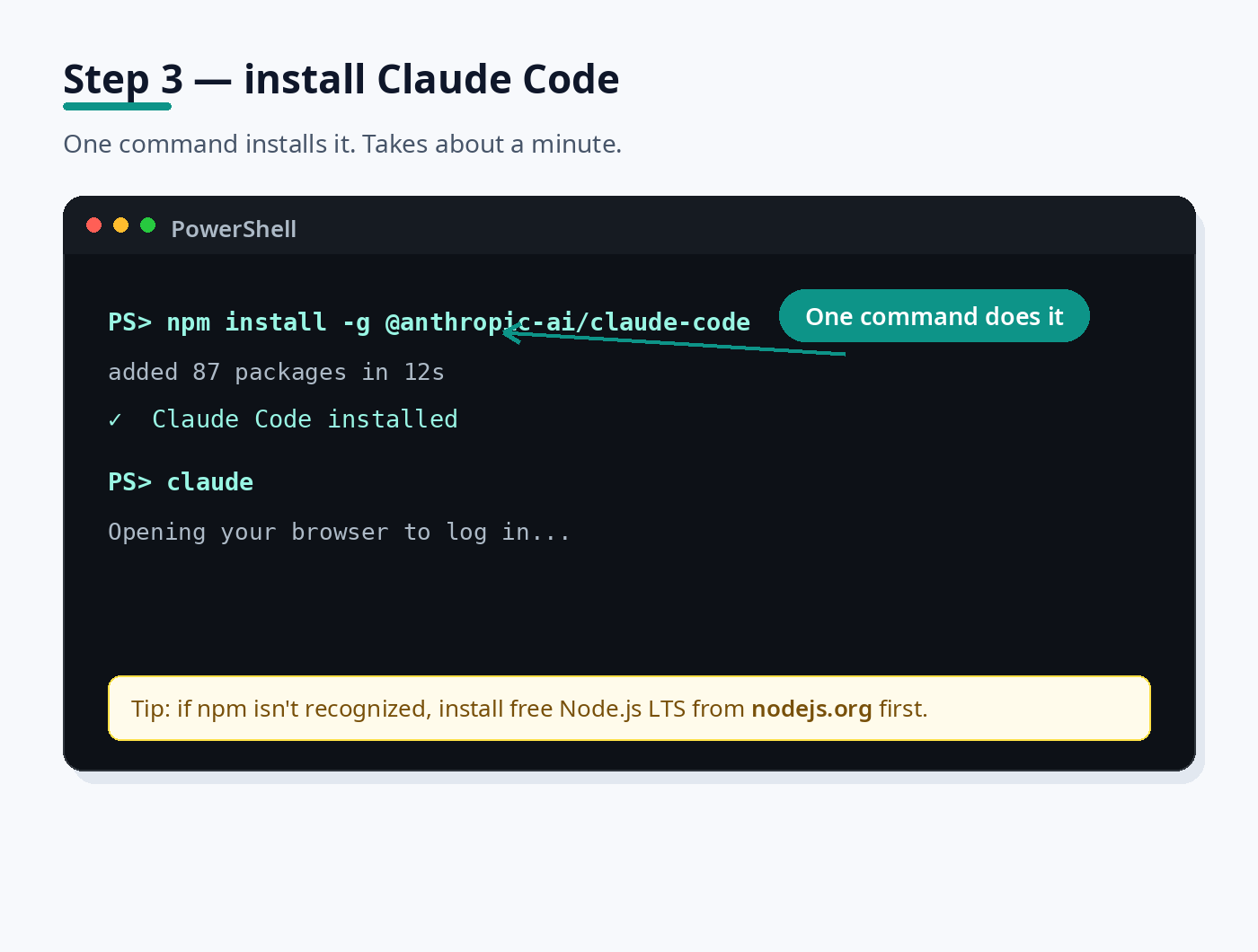Click the "One command does it" callout badge
This screenshot has width=1258, height=952.
tap(935, 316)
